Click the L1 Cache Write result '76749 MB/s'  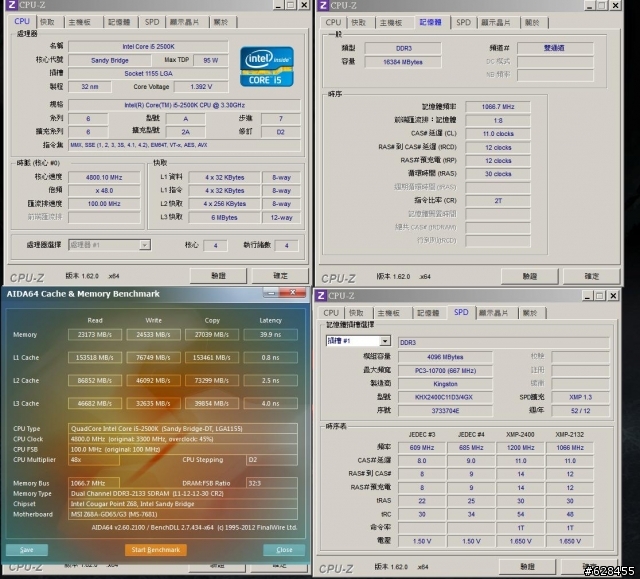[153, 357]
